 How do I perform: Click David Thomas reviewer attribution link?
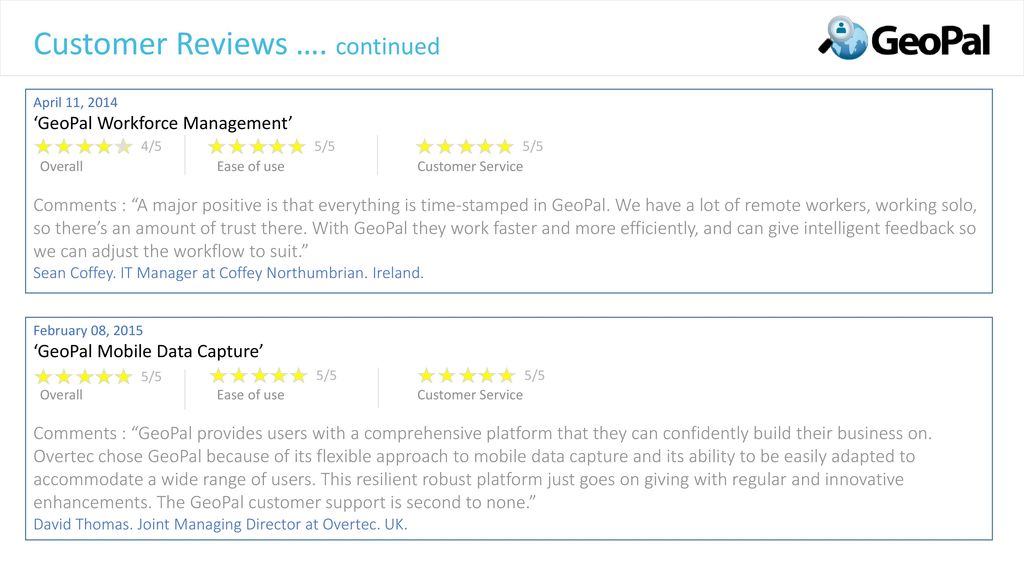pos(220,524)
